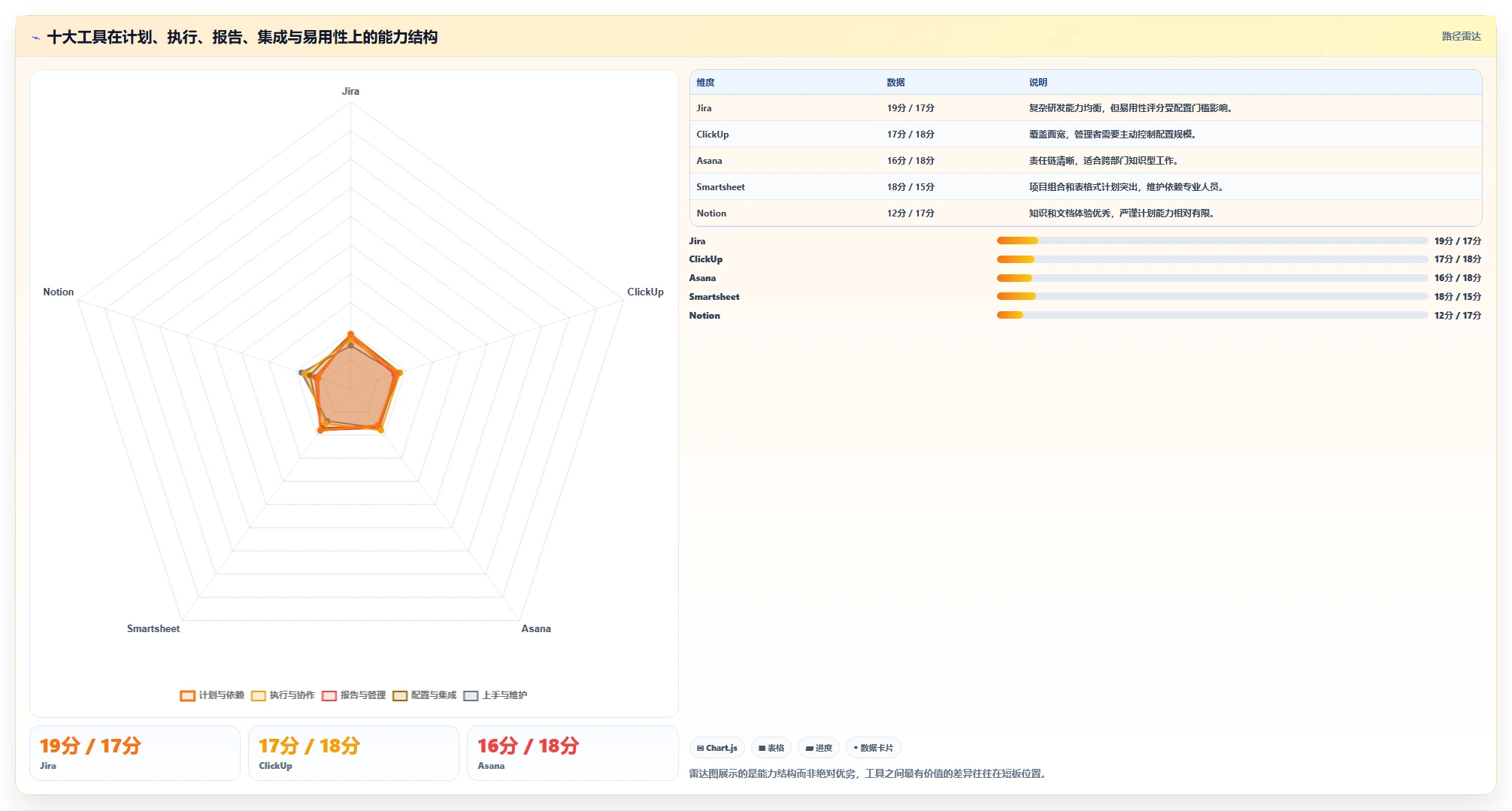
Task: Click the Jira progress bar
Action: click(1212, 241)
